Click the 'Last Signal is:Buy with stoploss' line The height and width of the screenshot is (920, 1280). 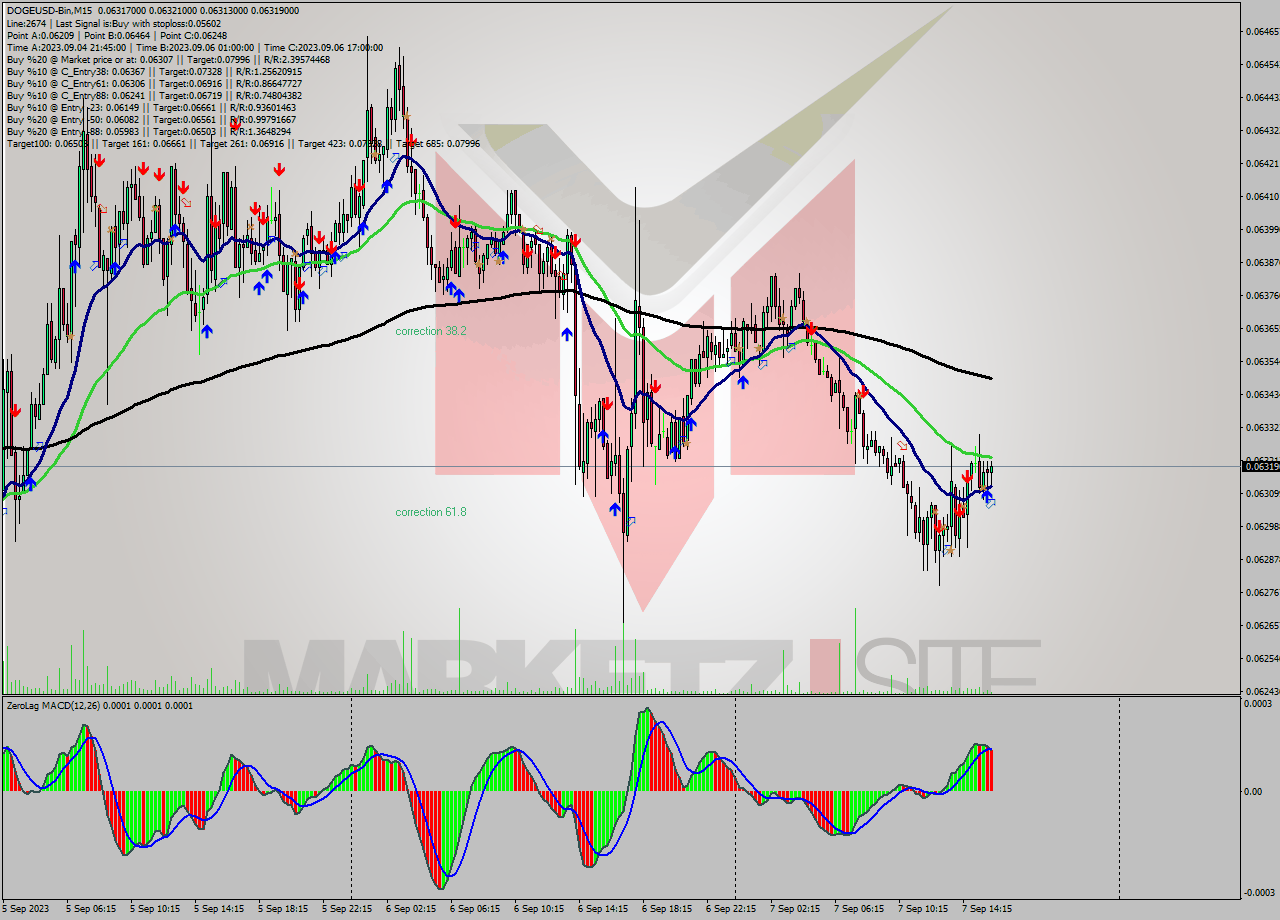[115, 23]
